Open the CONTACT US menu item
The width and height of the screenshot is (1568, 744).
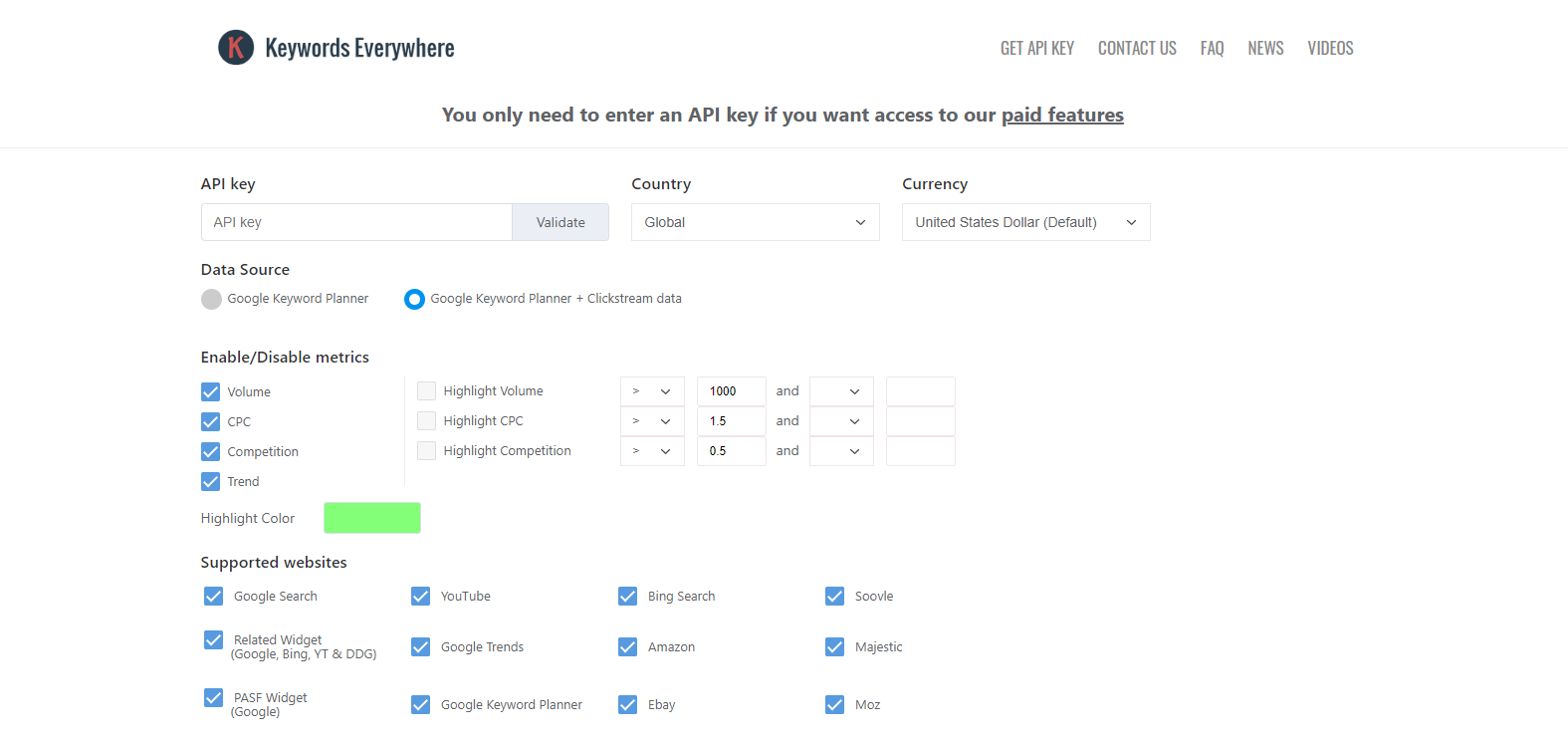[1137, 48]
